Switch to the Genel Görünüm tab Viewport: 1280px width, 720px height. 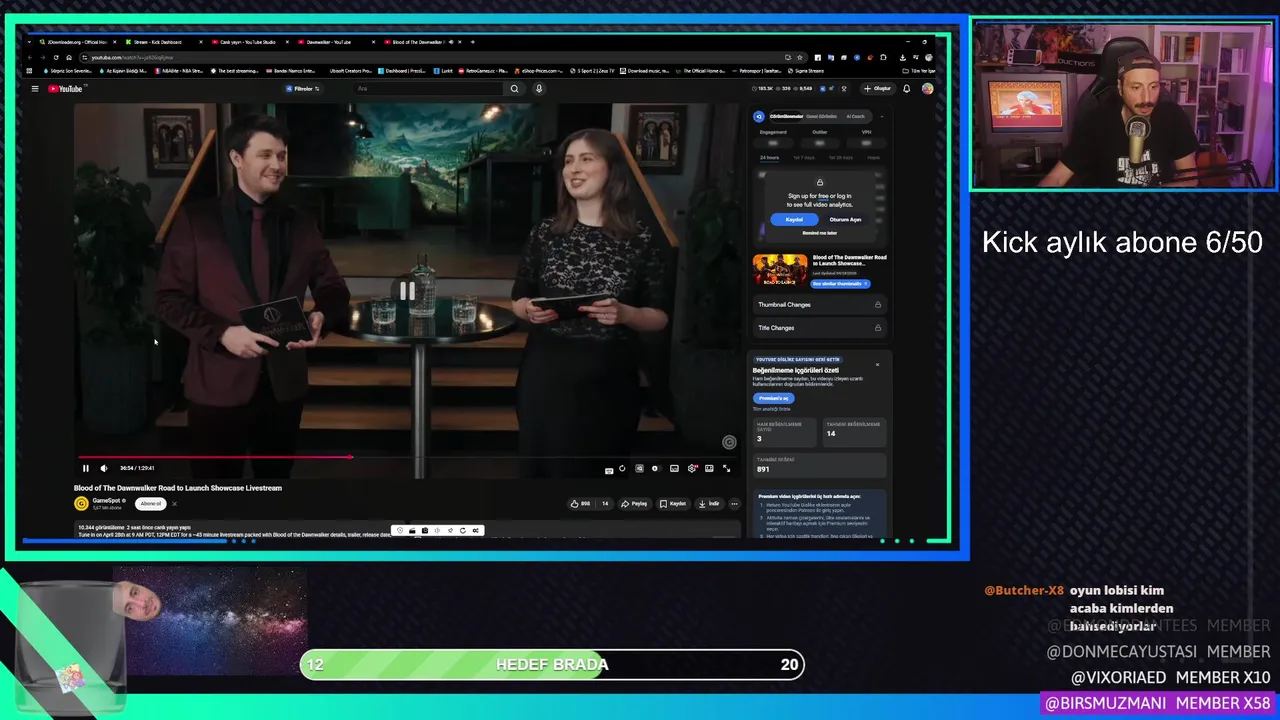pos(821,117)
